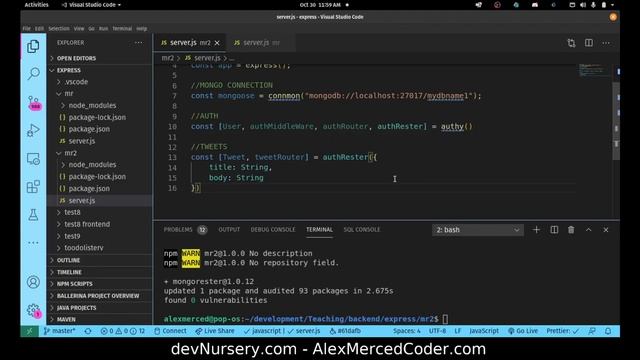
Task: Open server.js under mr2 folder
Action: [x=100, y=200]
